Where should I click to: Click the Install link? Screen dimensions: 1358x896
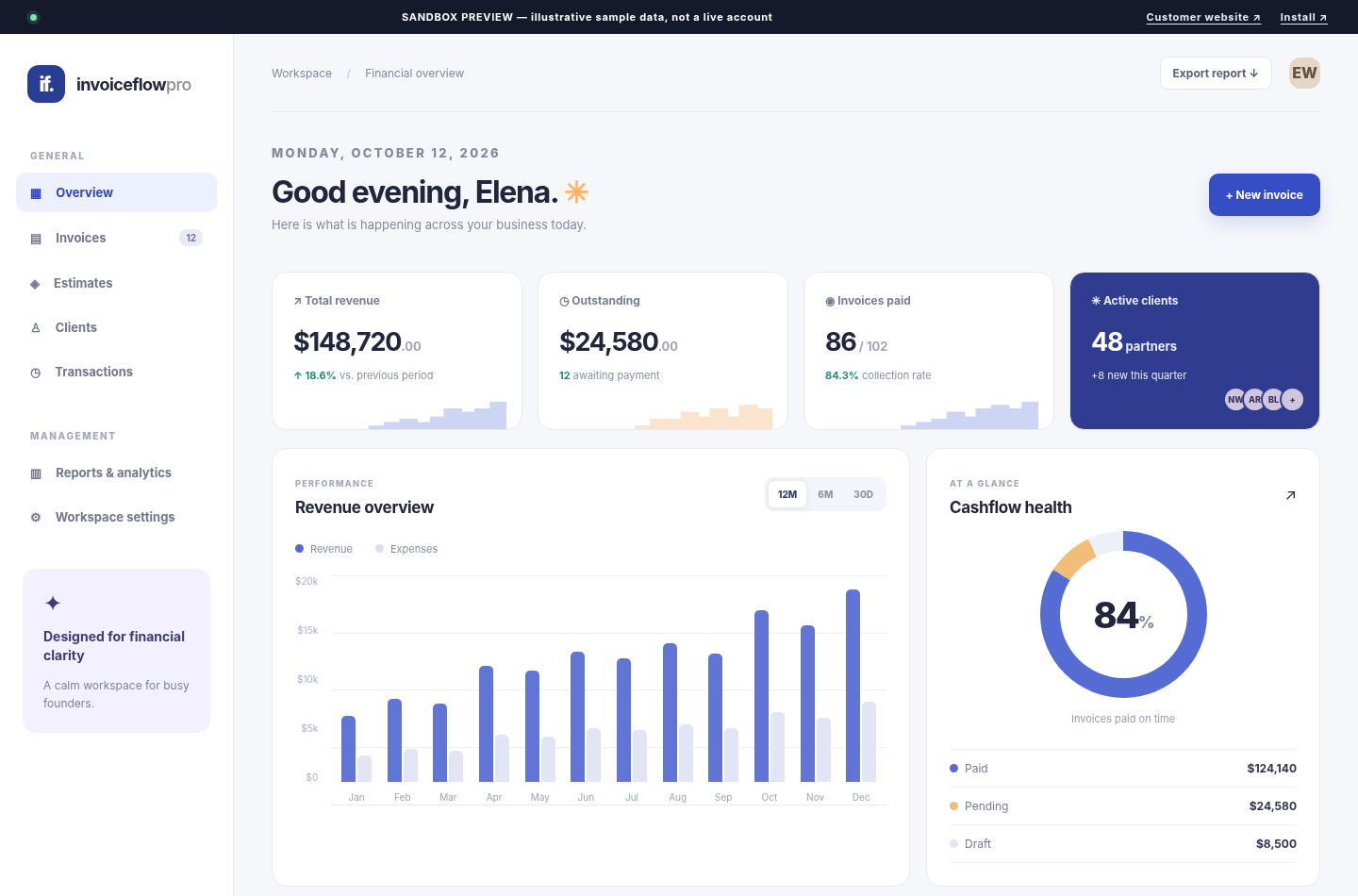(x=1303, y=17)
